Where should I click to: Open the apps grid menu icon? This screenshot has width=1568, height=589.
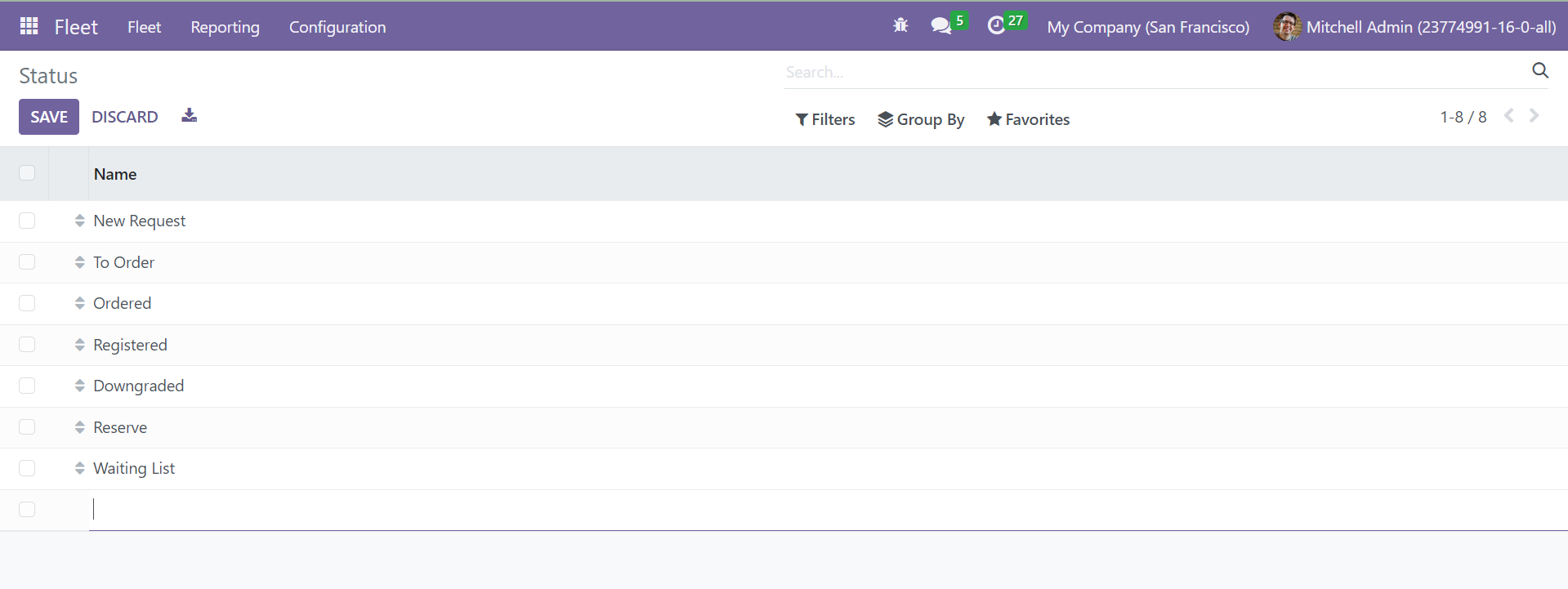coord(29,26)
